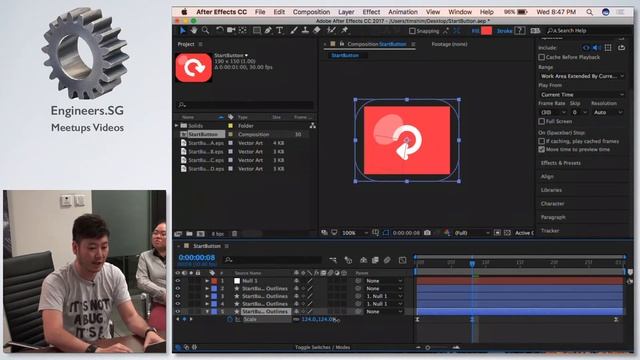Open the Character panel
Screen dimensions: 640x360
552,203
